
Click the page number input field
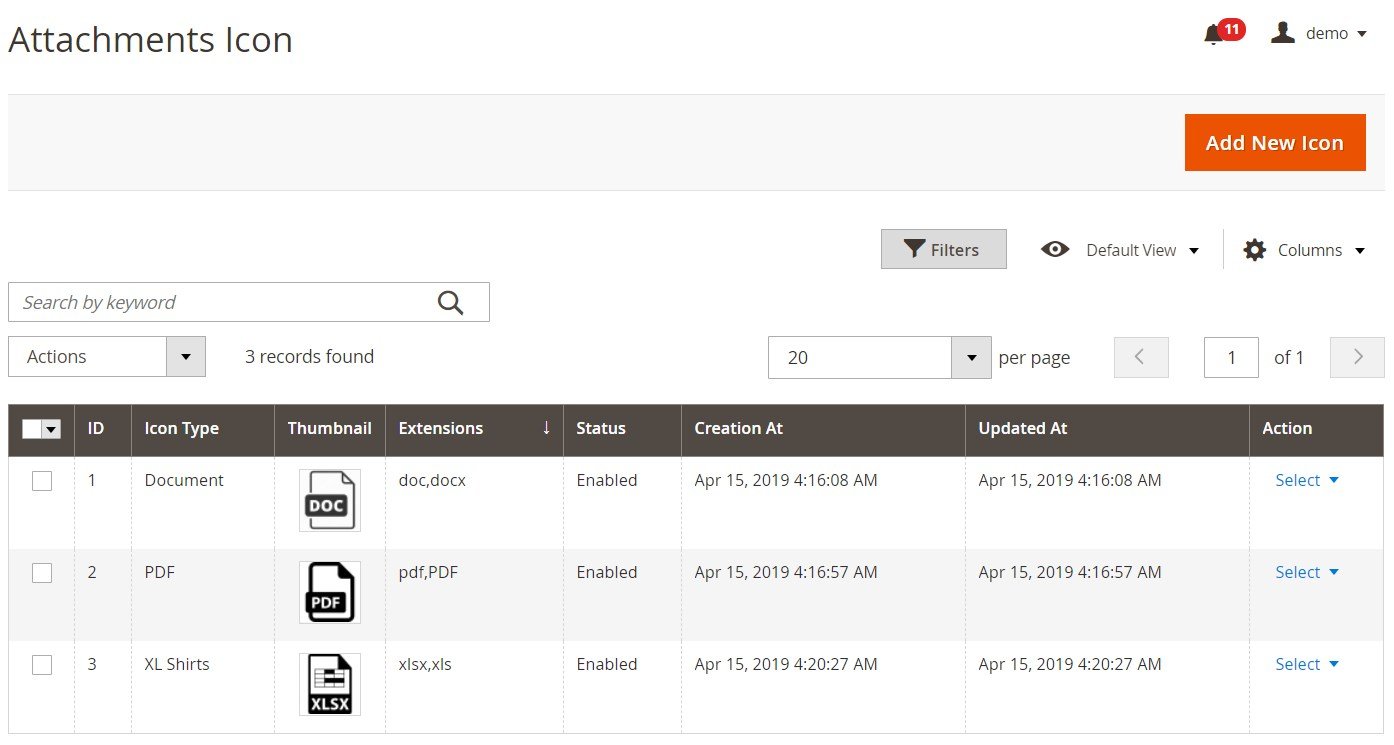click(1231, 357)
